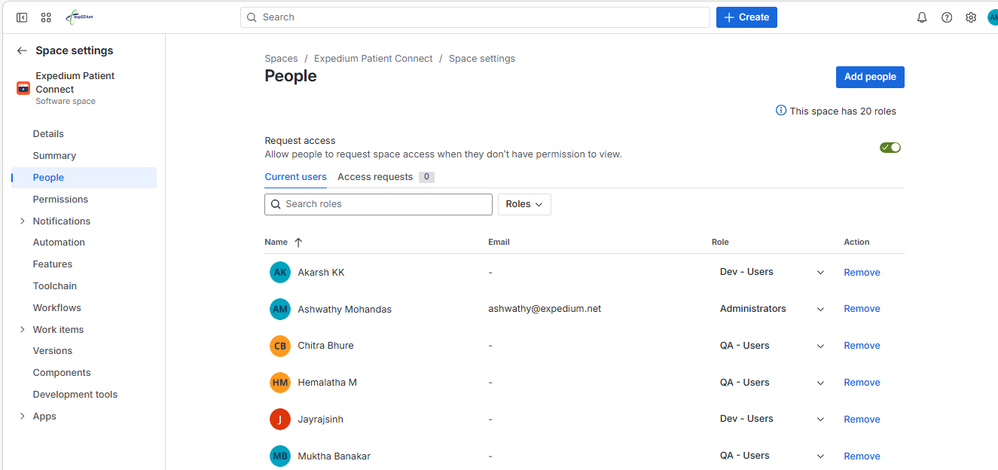The height and width of the screenshot is (470, 998).
Task: Click the Role column header
Action: 720,242
